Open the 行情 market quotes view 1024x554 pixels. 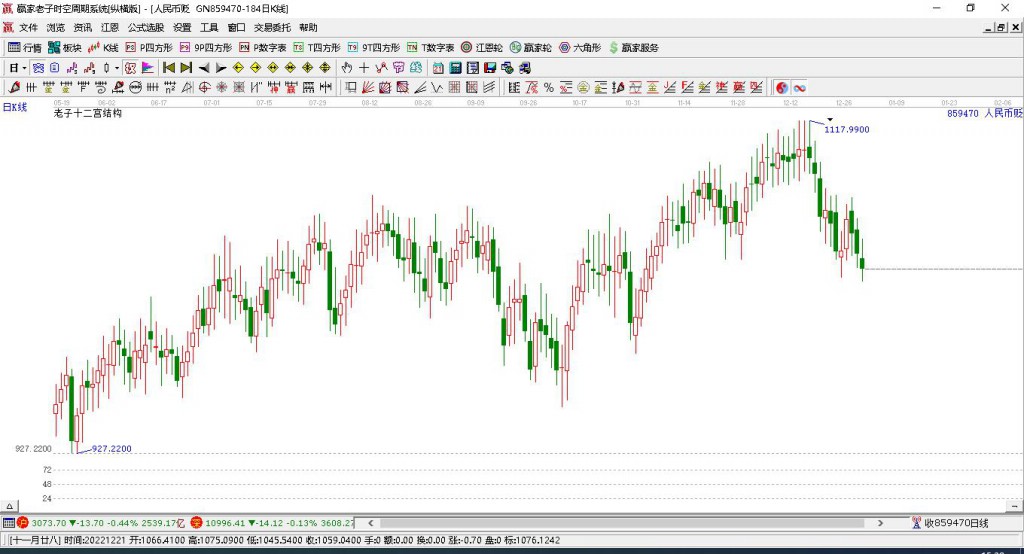(25, 48)
